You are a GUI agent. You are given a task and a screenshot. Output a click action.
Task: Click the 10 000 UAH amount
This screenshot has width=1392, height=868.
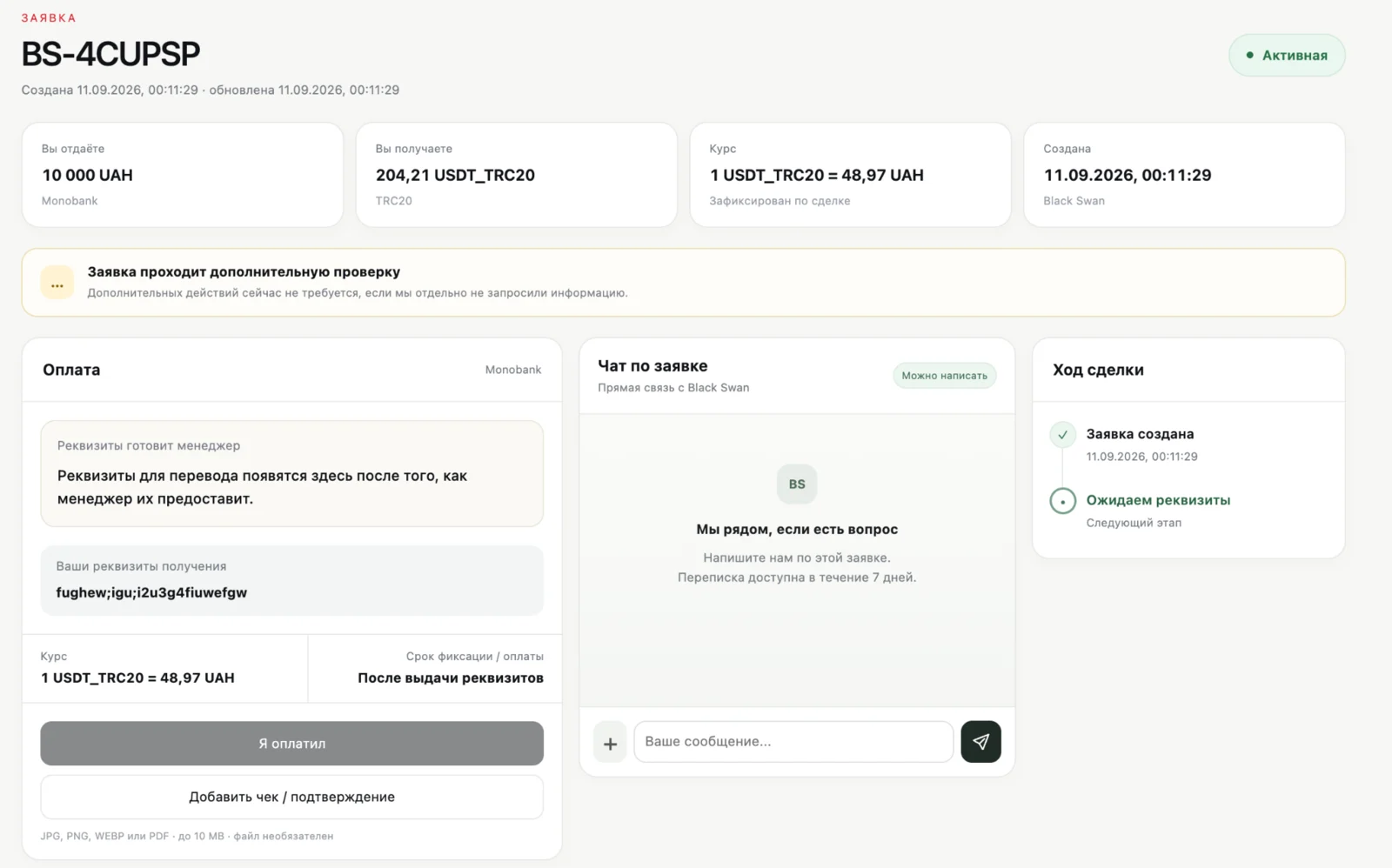pos(88,175)
